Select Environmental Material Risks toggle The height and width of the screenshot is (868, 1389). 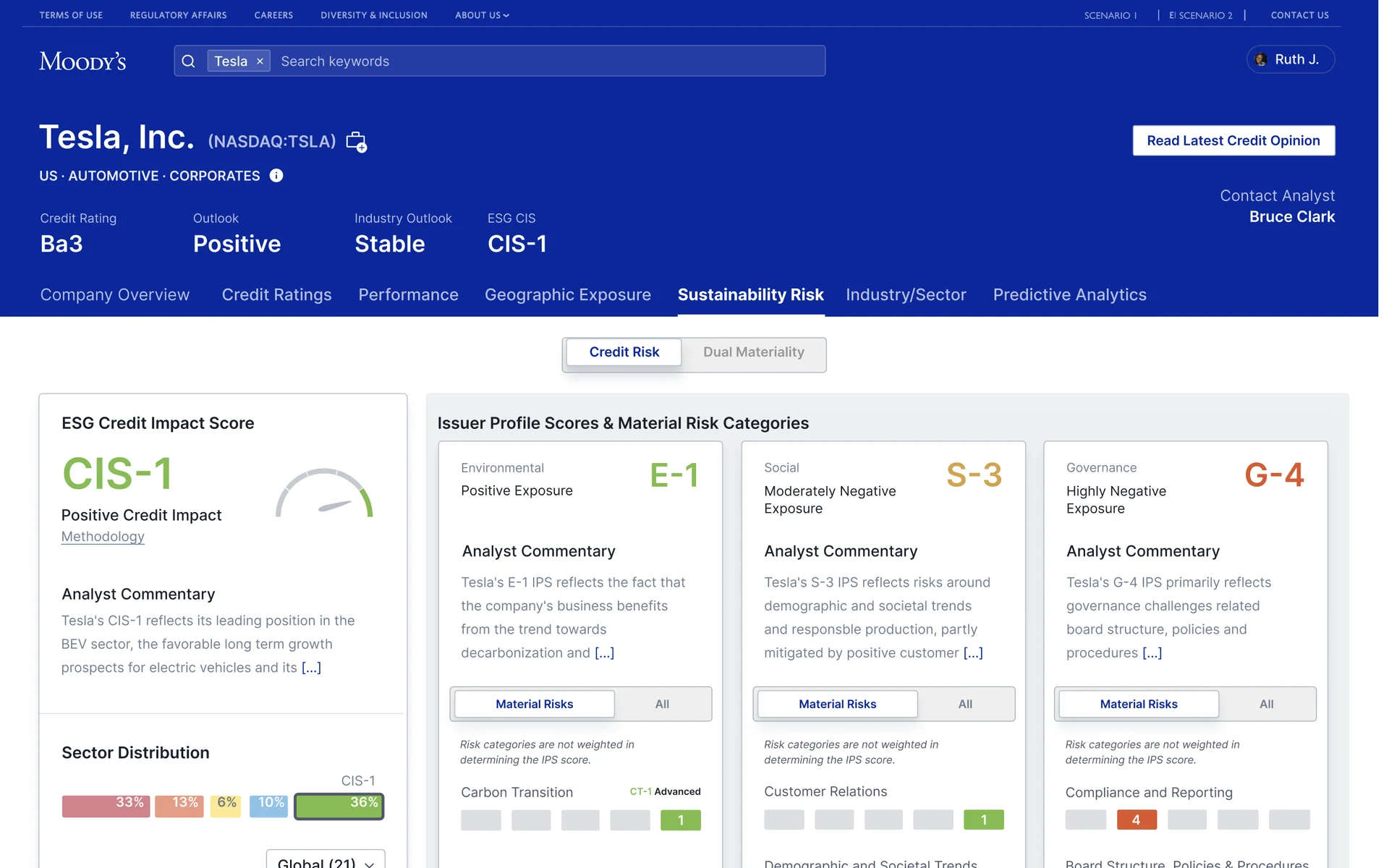(534, 704)
